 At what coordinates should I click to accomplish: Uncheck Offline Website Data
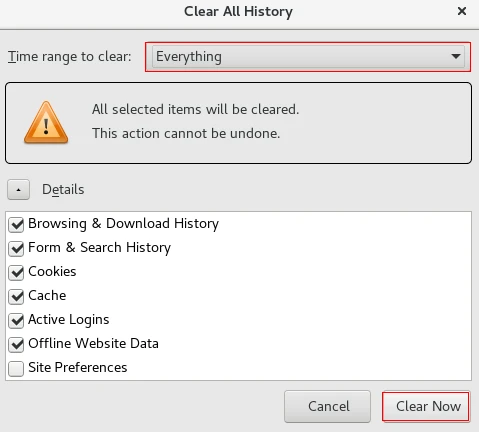pyautogui.click(x=16, y=345)
